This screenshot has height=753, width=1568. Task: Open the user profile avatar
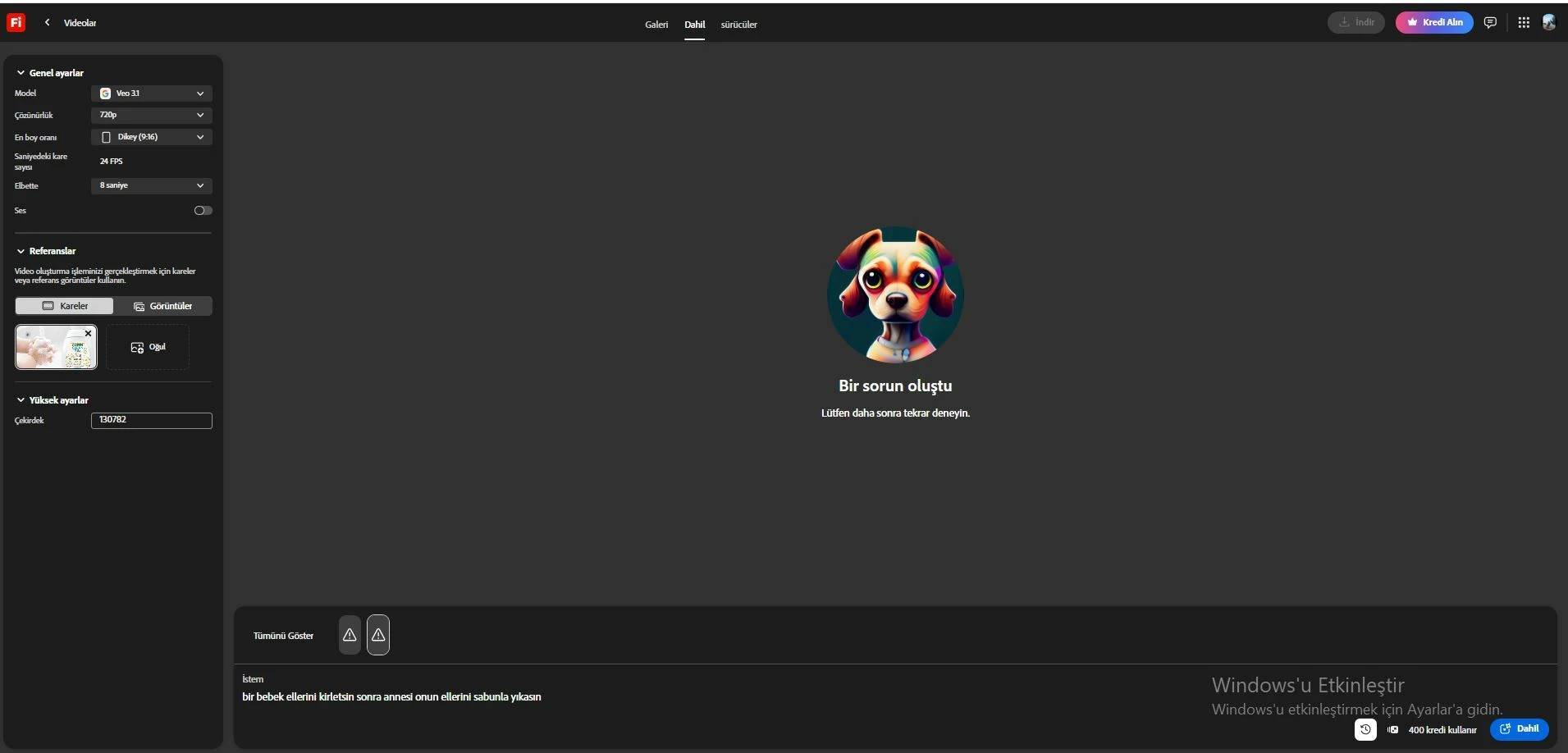pos(1549,23)
